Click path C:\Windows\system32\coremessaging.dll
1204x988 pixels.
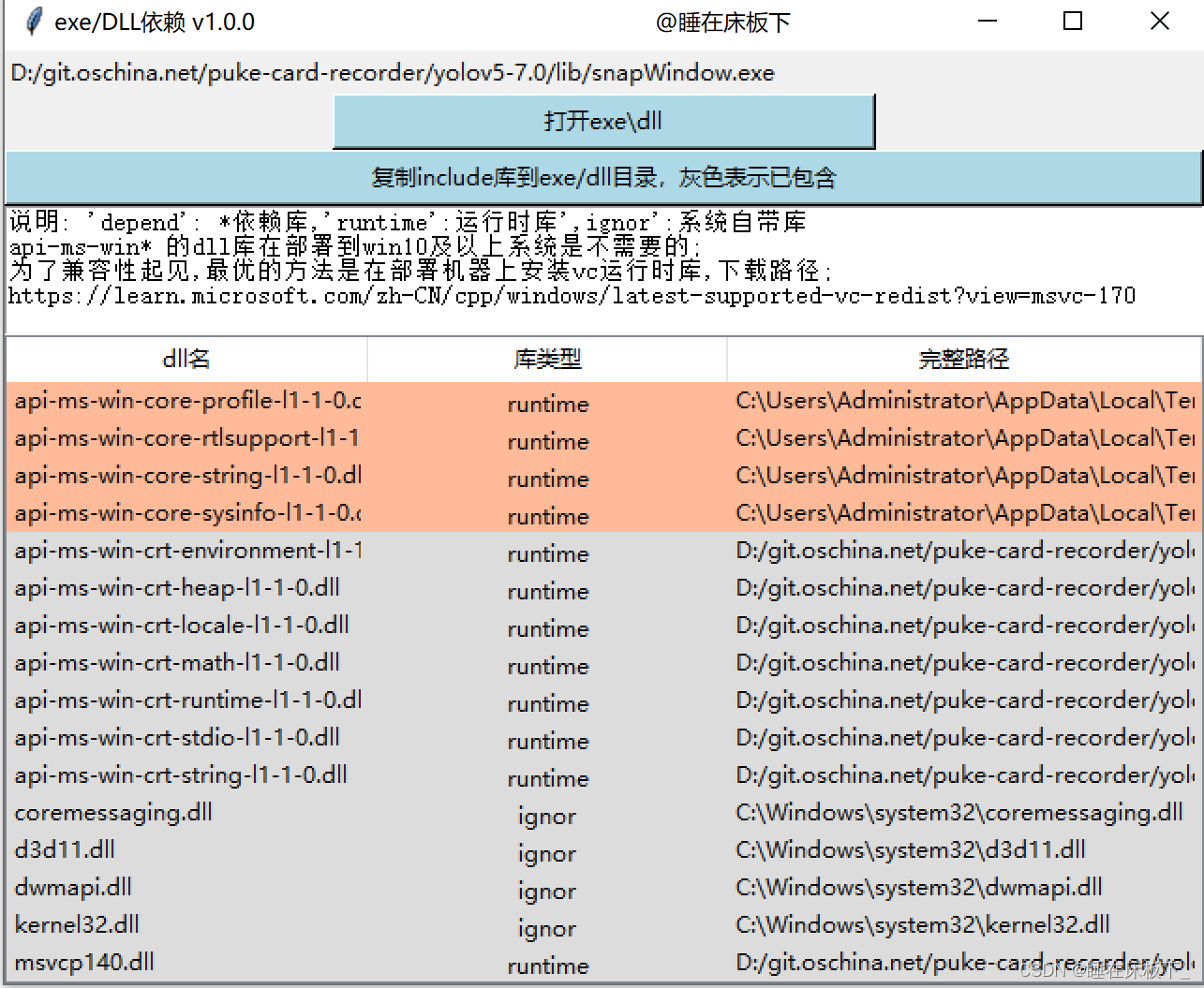(x=959, y=813)
